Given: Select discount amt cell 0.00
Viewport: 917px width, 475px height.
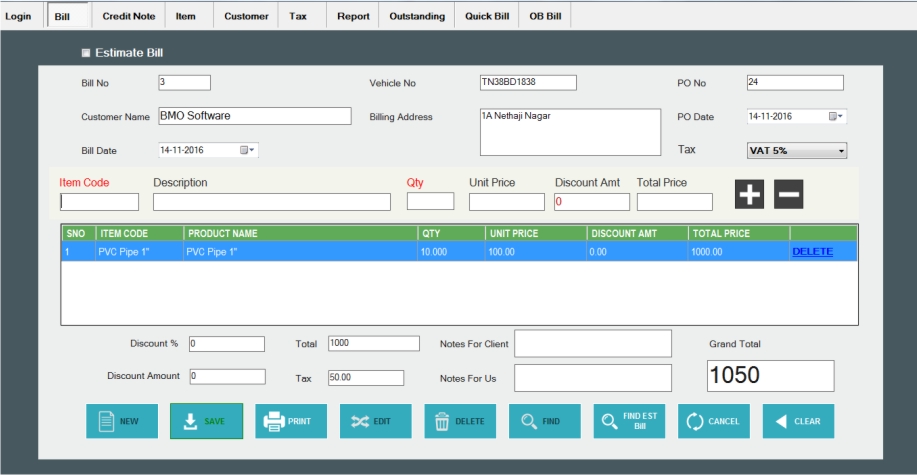Looking at the screenshot, I should point(637,252).
